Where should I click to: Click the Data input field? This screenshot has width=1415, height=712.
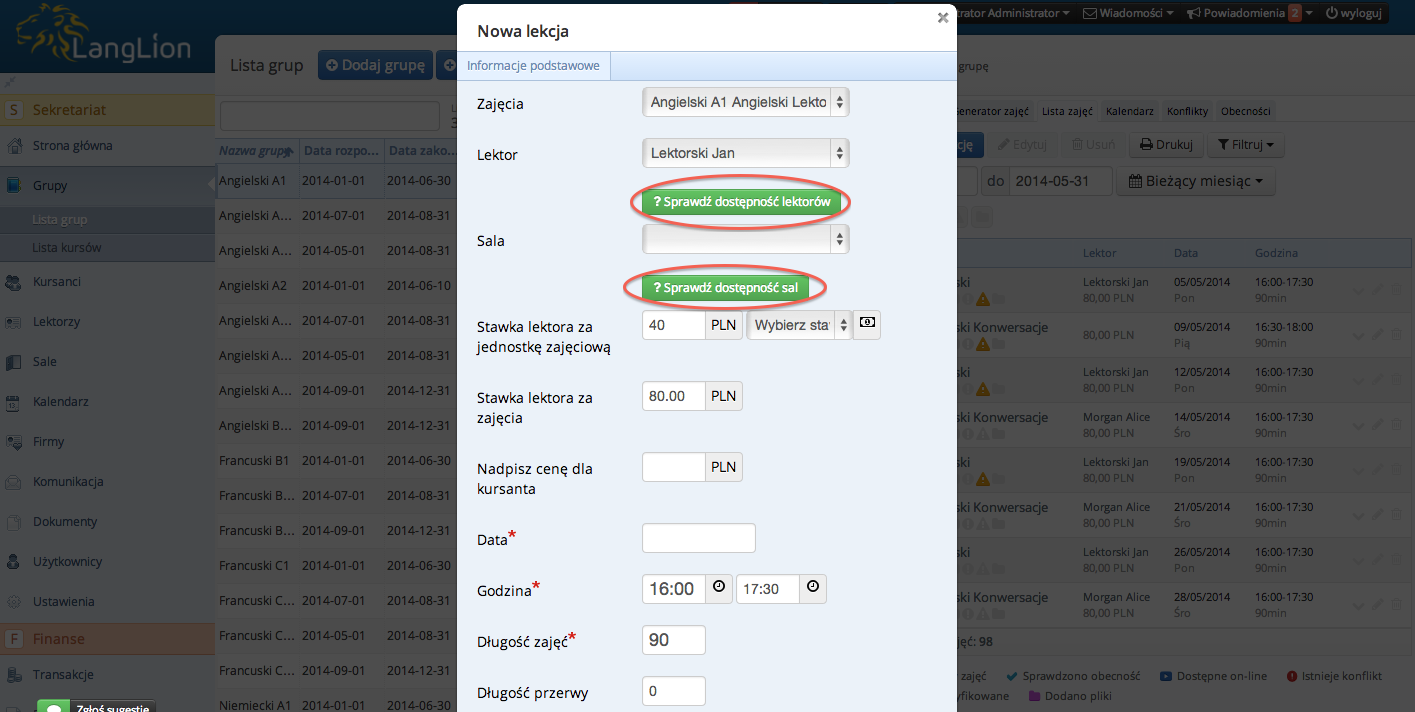point(698,538)
